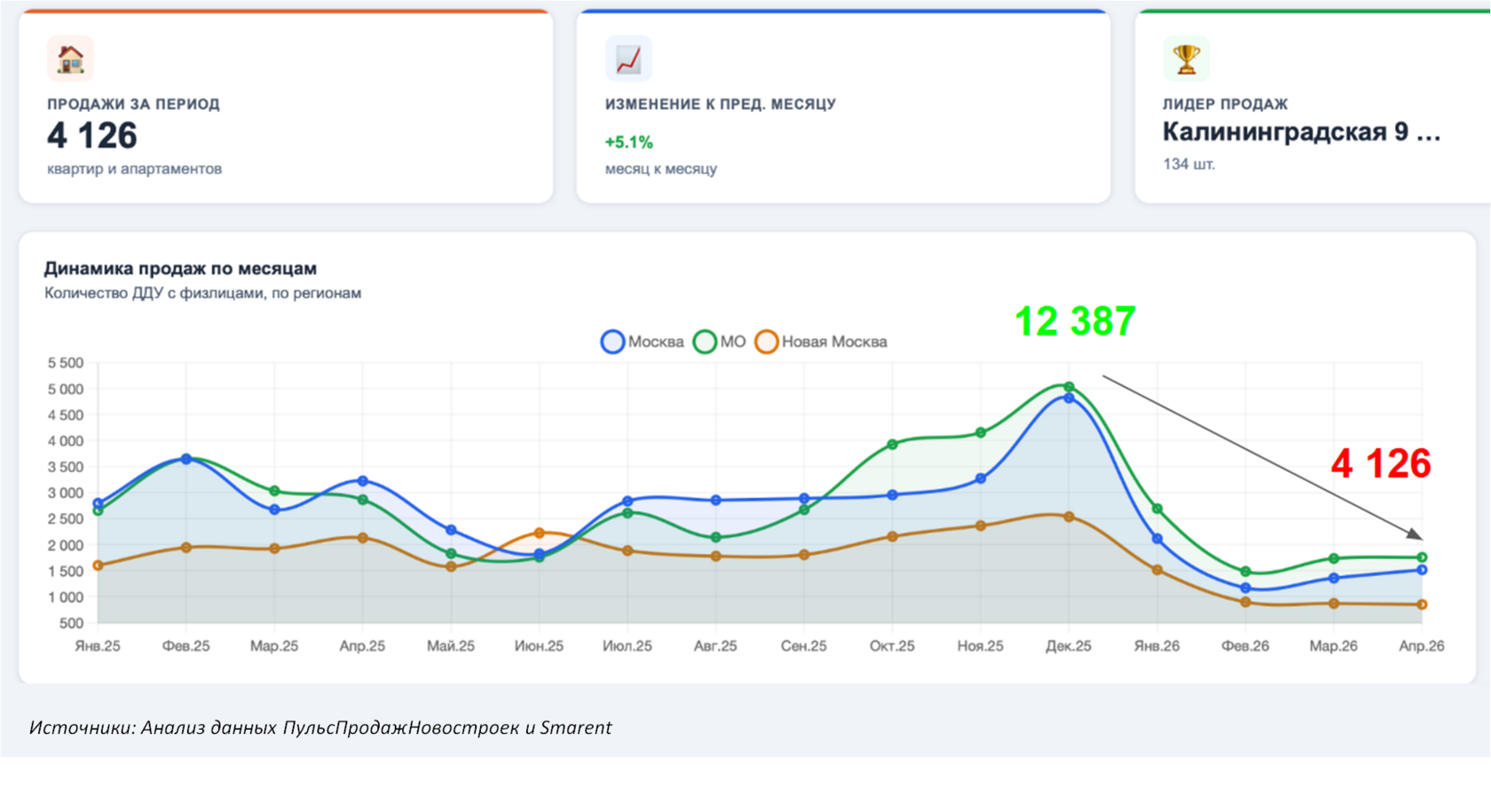Click the rising chart icon
1491x812 pixels.
(628, 59)
